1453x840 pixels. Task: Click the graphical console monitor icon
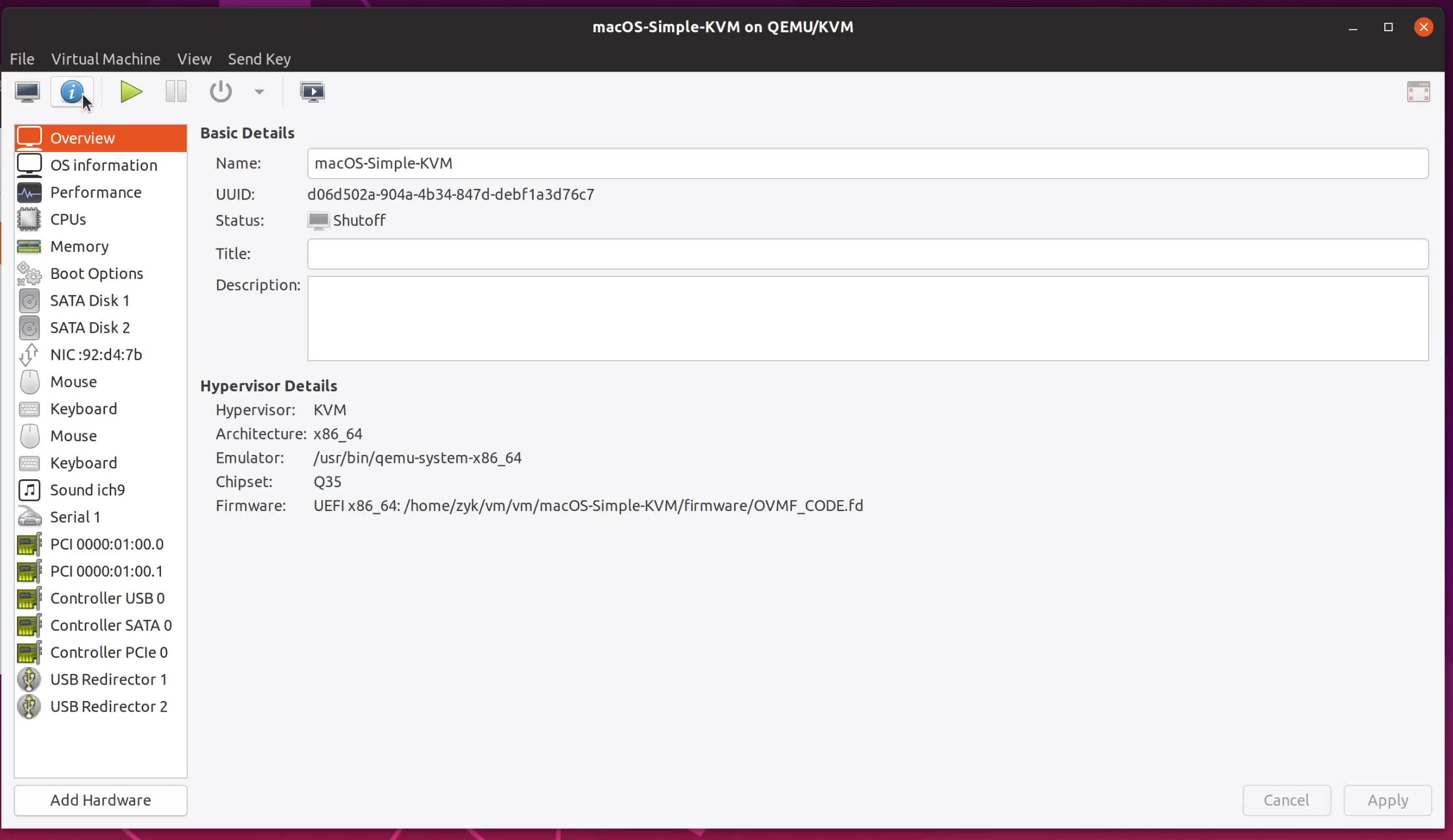coord(27,92)
